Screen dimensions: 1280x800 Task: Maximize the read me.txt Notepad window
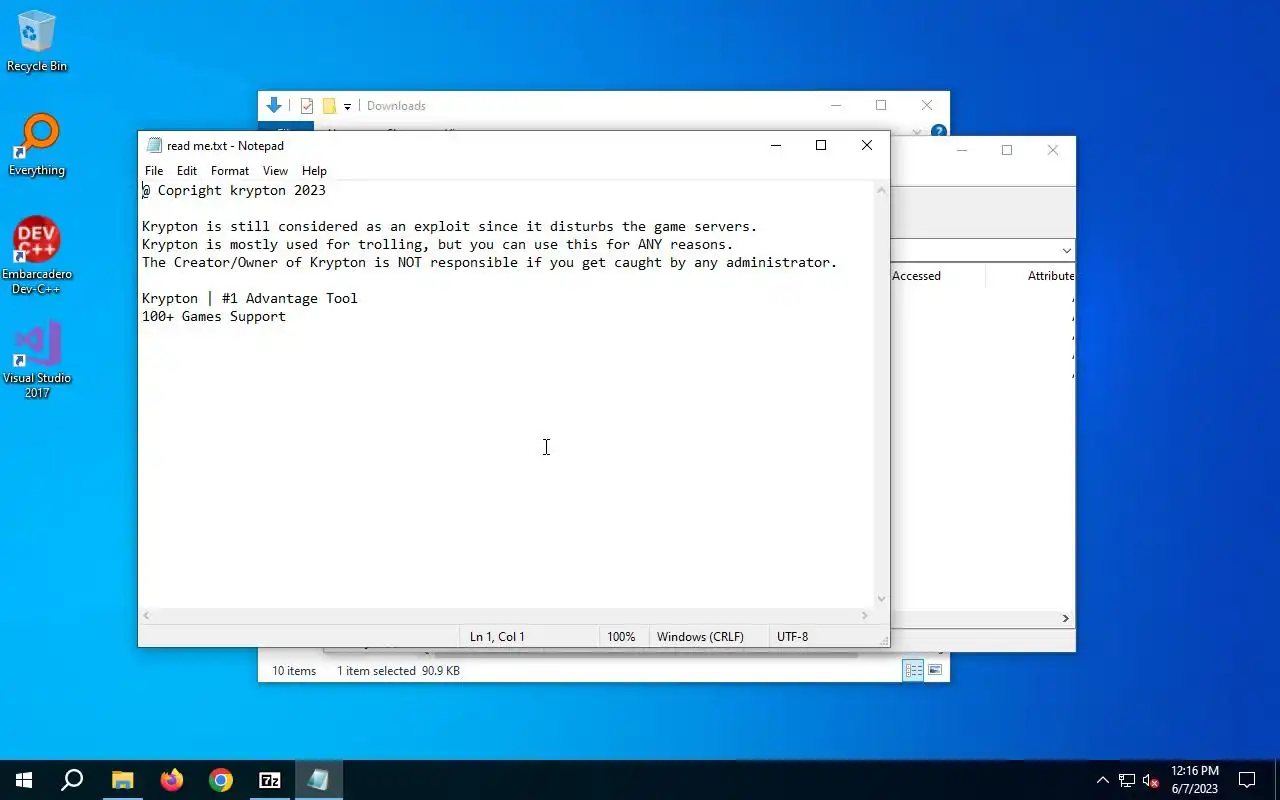tap(821, 145)
